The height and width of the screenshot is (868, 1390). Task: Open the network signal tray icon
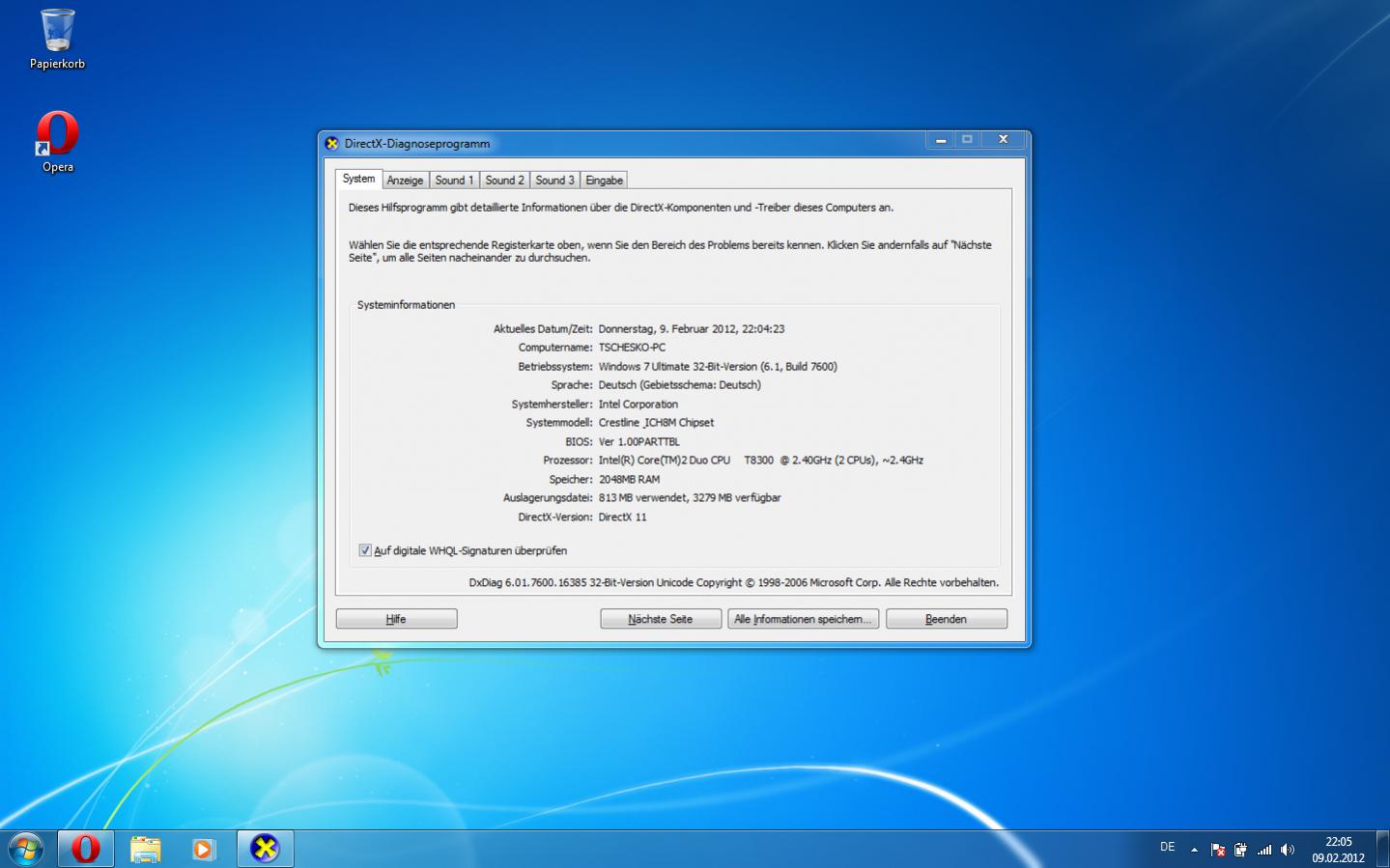tap(1264, 850)
